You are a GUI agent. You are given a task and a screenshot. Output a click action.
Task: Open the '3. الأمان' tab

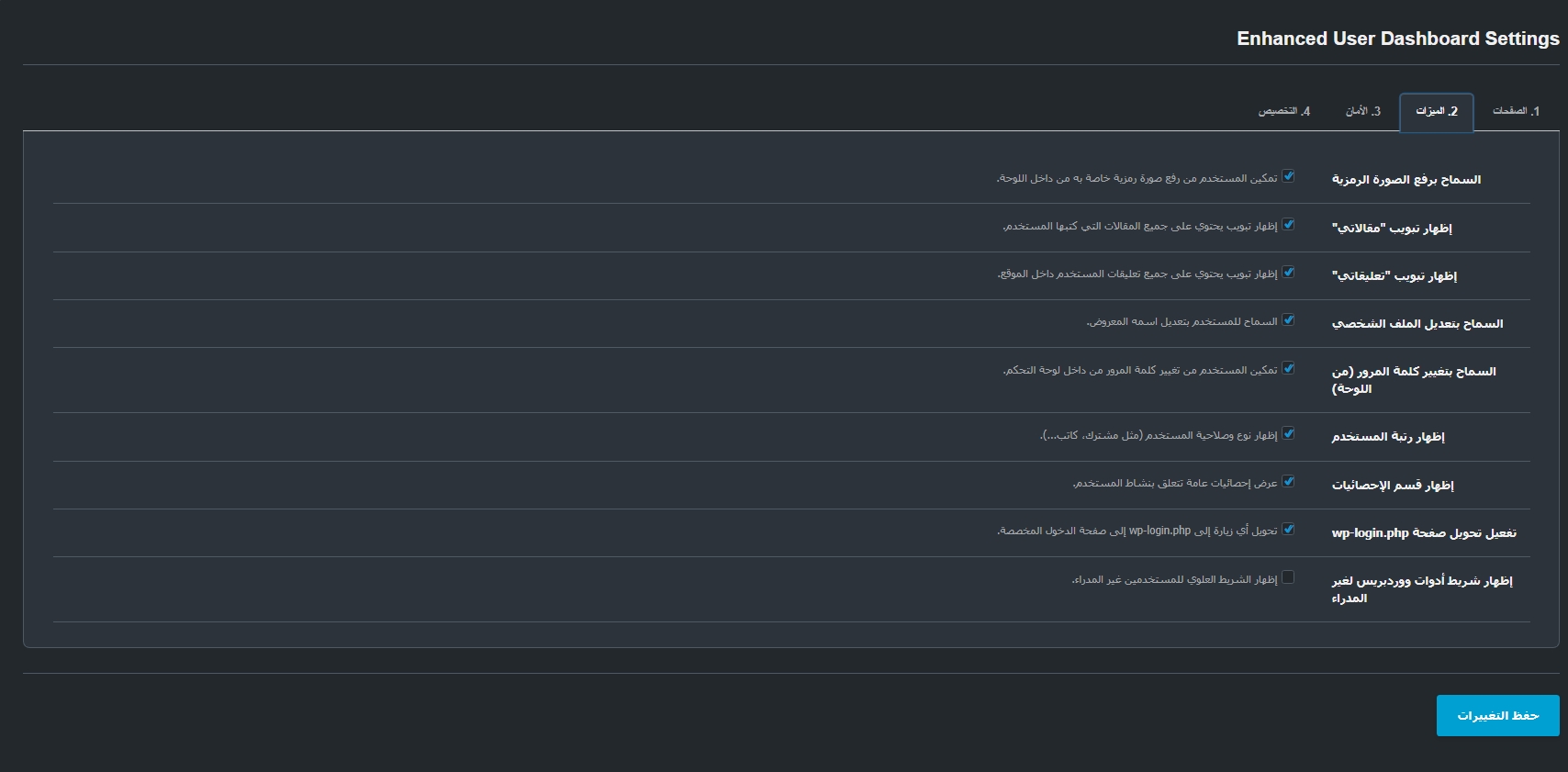(x=1363, y=111)
